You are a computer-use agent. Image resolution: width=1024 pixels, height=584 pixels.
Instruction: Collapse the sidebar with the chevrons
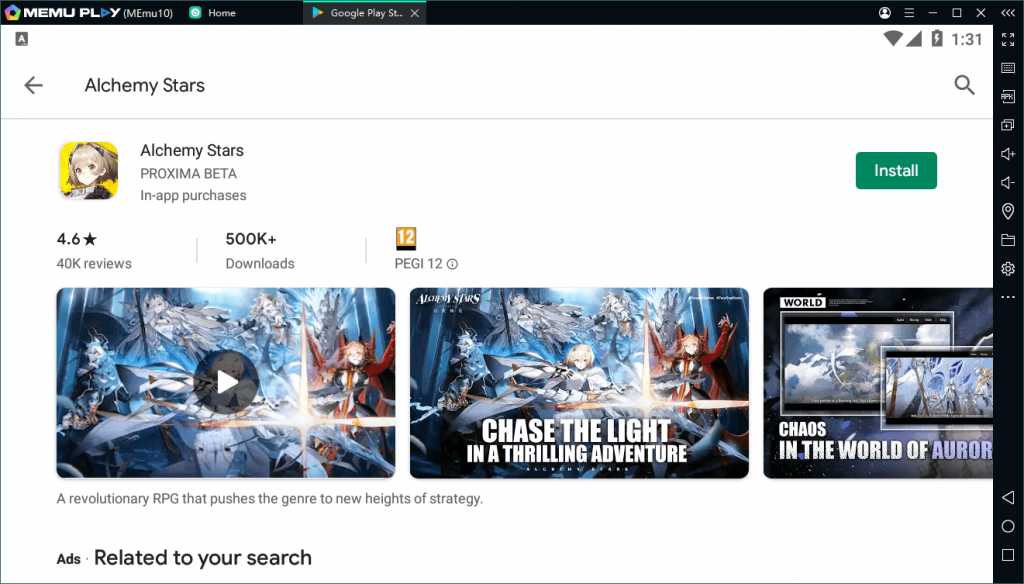click(x=1008, y=13)
